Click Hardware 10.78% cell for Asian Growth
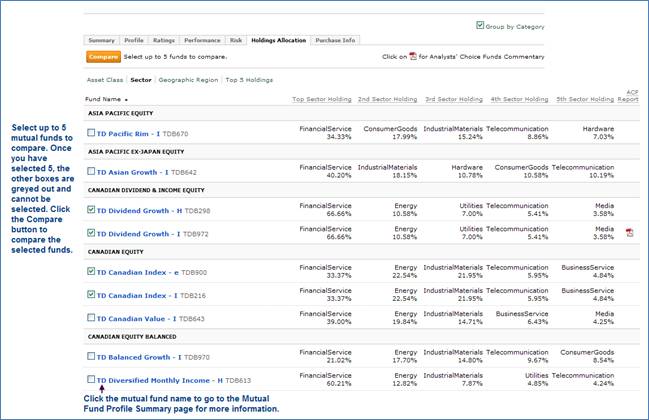Image resolution: width=649 pixels, height=420 pixels. point(467,171)
